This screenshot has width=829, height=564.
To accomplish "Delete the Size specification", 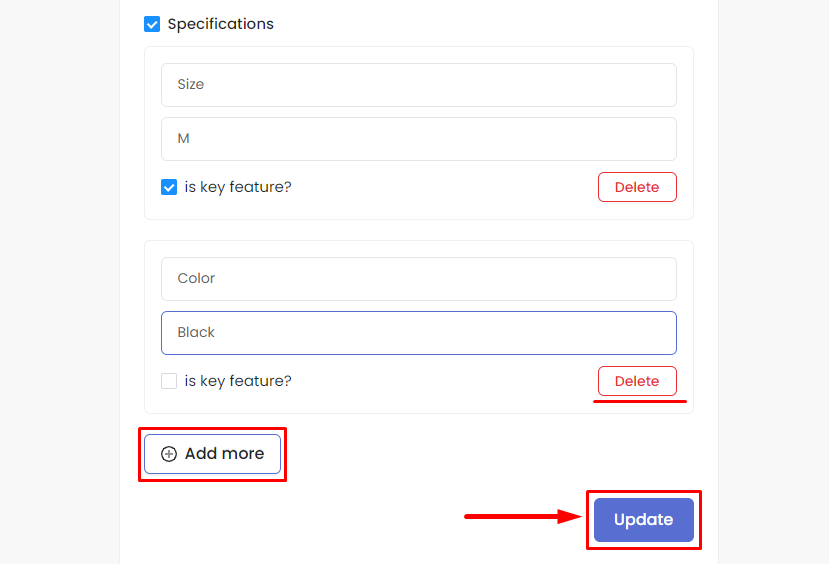I will click(x=637, y=187).
